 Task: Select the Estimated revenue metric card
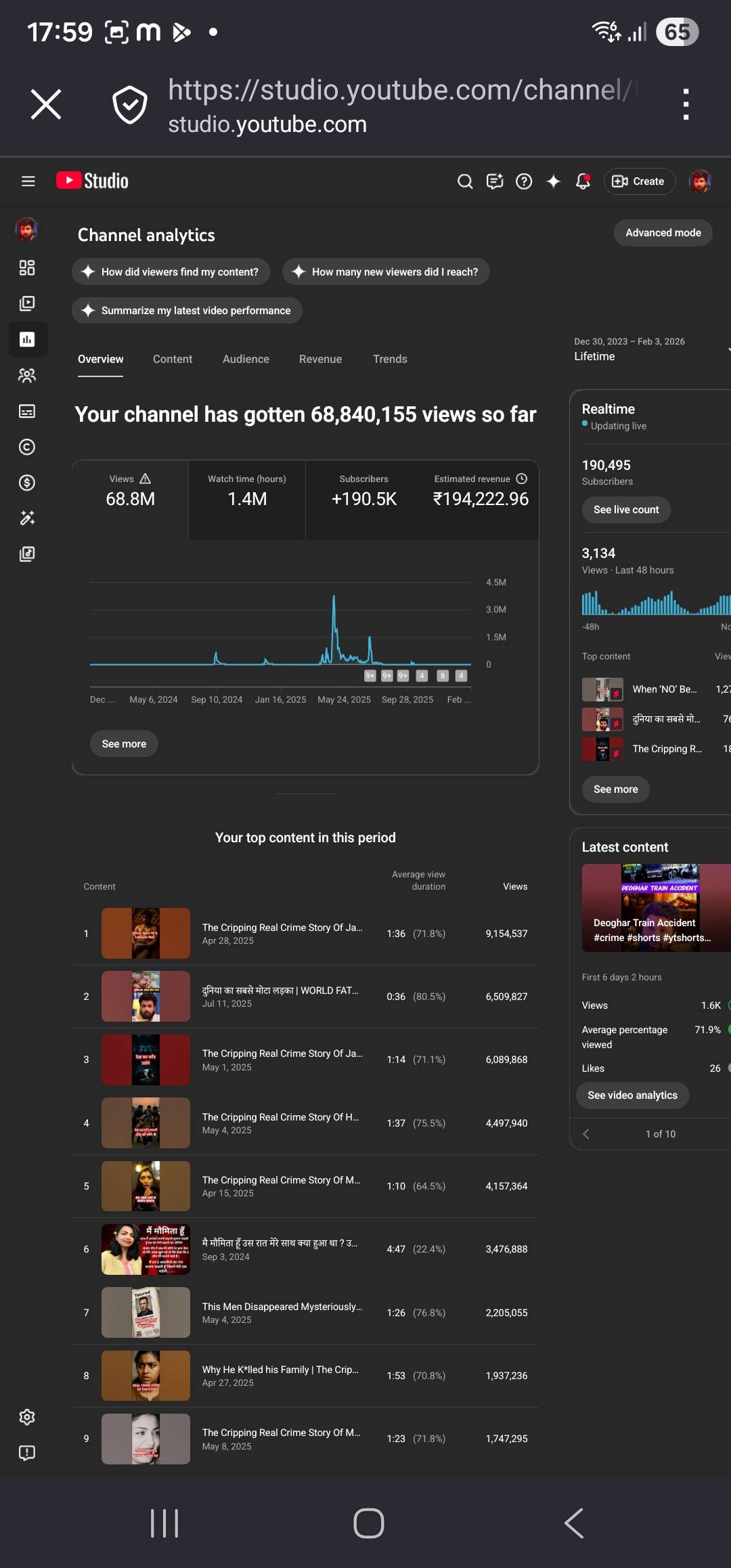tap(481, 491)
